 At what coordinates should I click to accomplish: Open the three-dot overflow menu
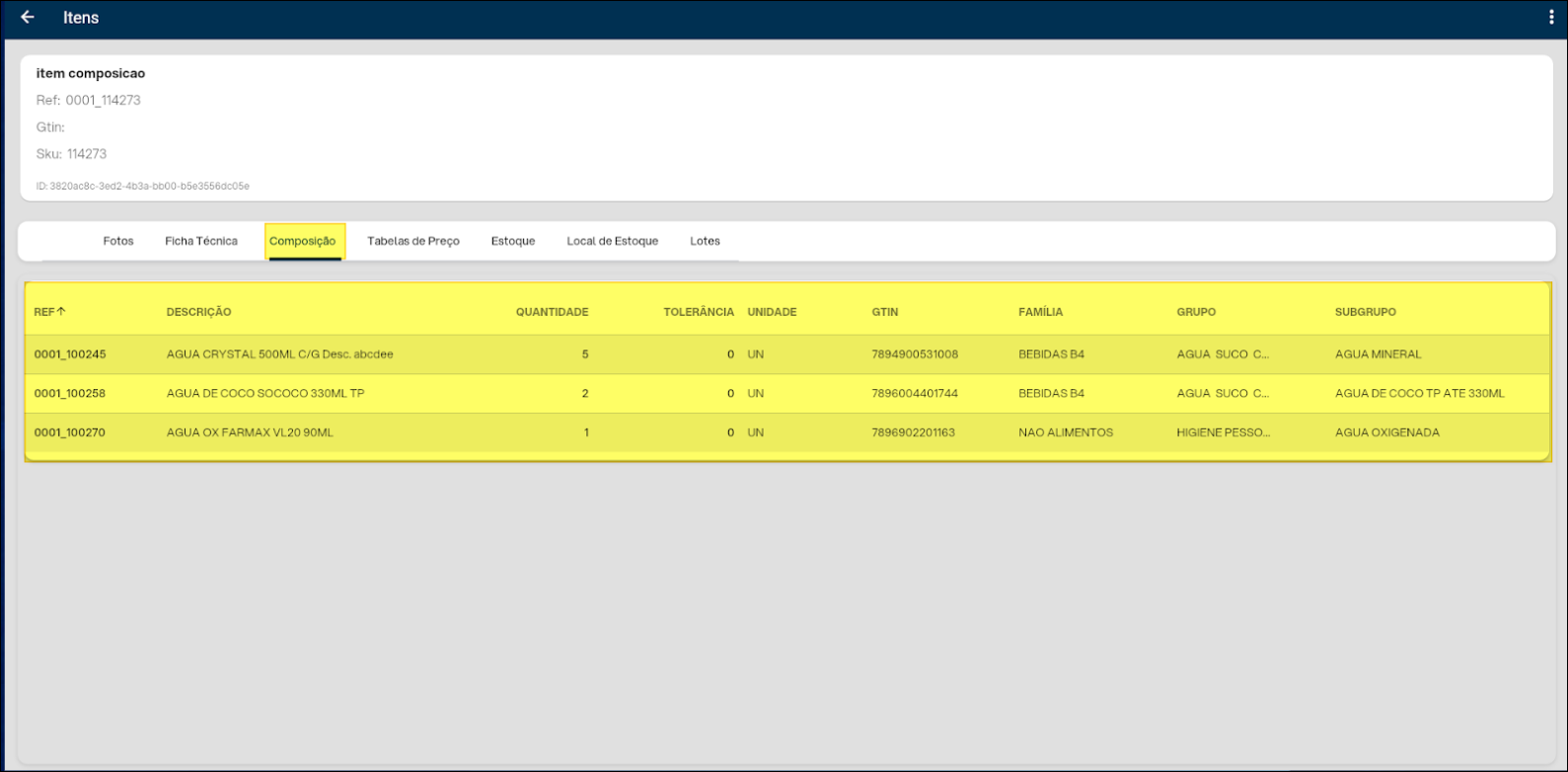(1551, 18)
